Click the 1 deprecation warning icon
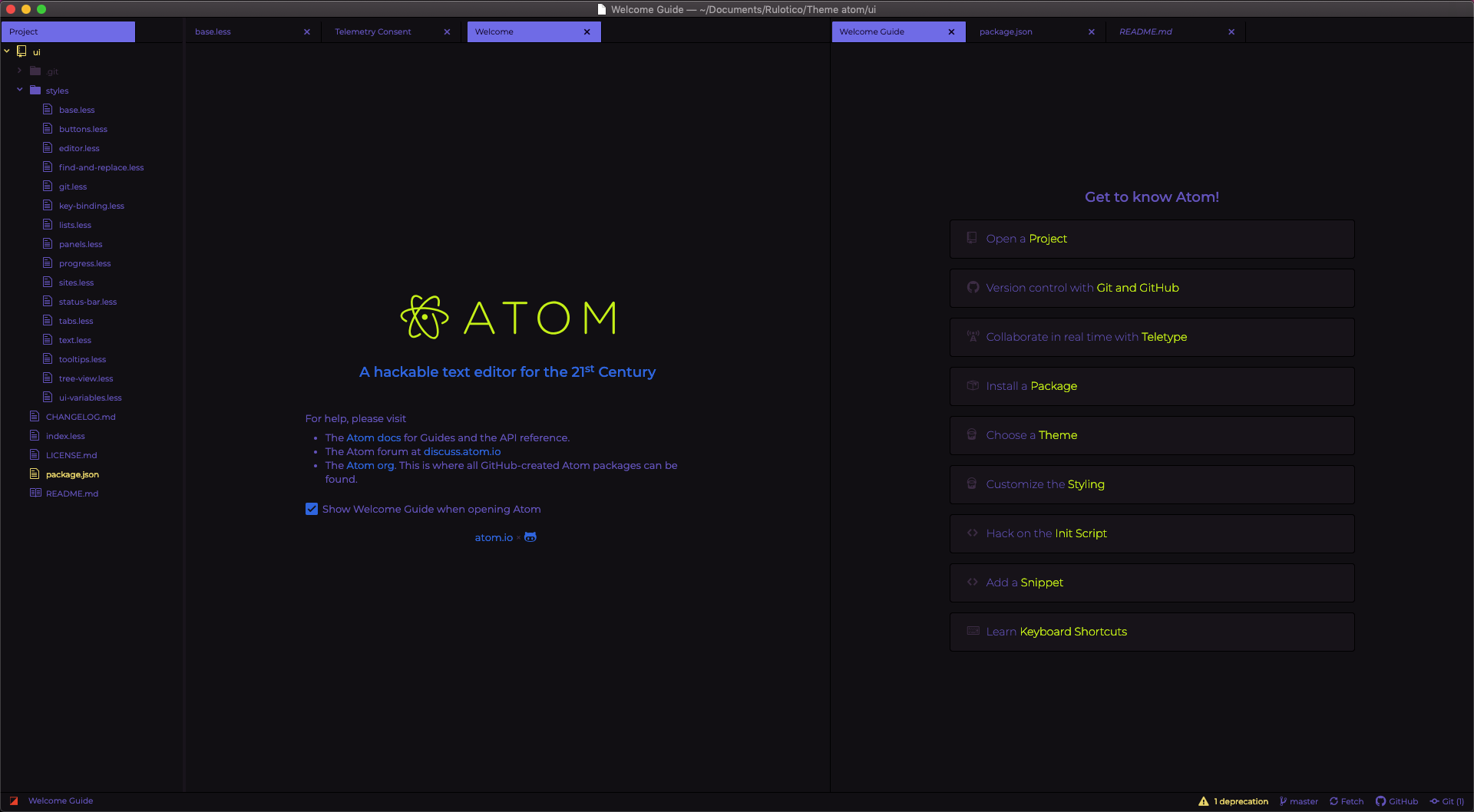This screenshot has width=1474, height=812. pyautogui.click(x=1203, y=800)
